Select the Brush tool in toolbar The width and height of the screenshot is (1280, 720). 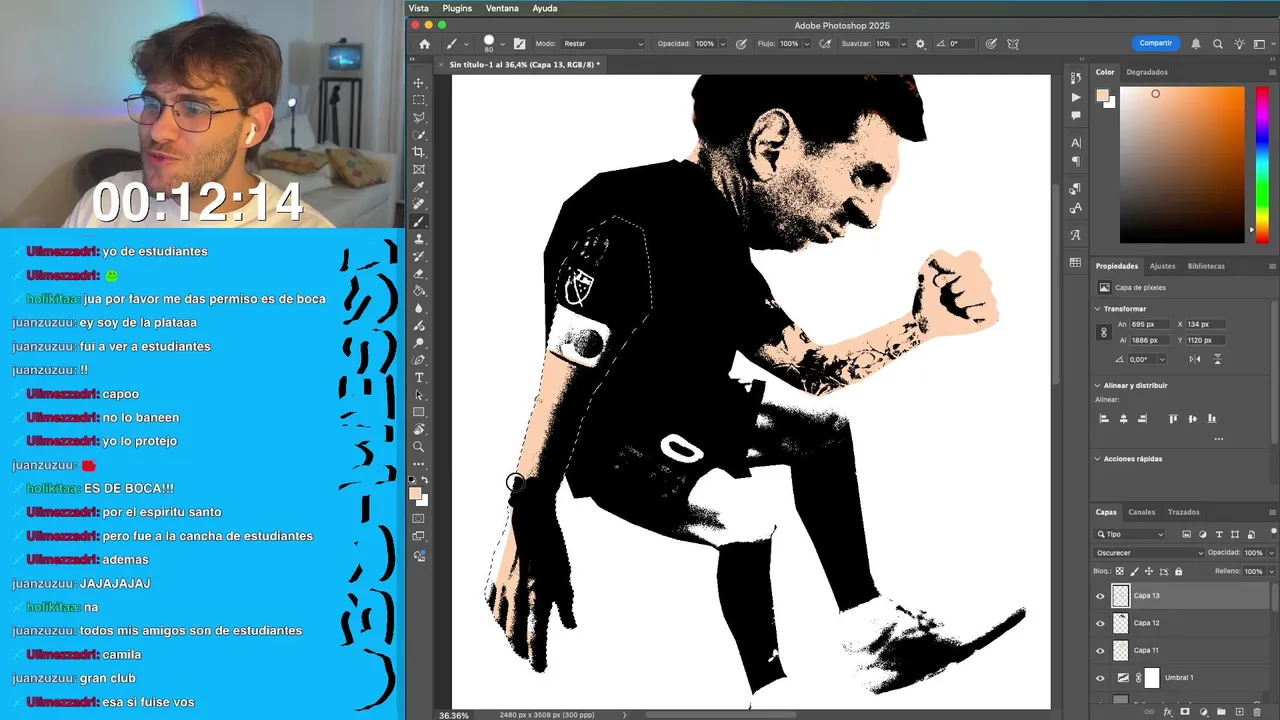click(x=419, y=222)
